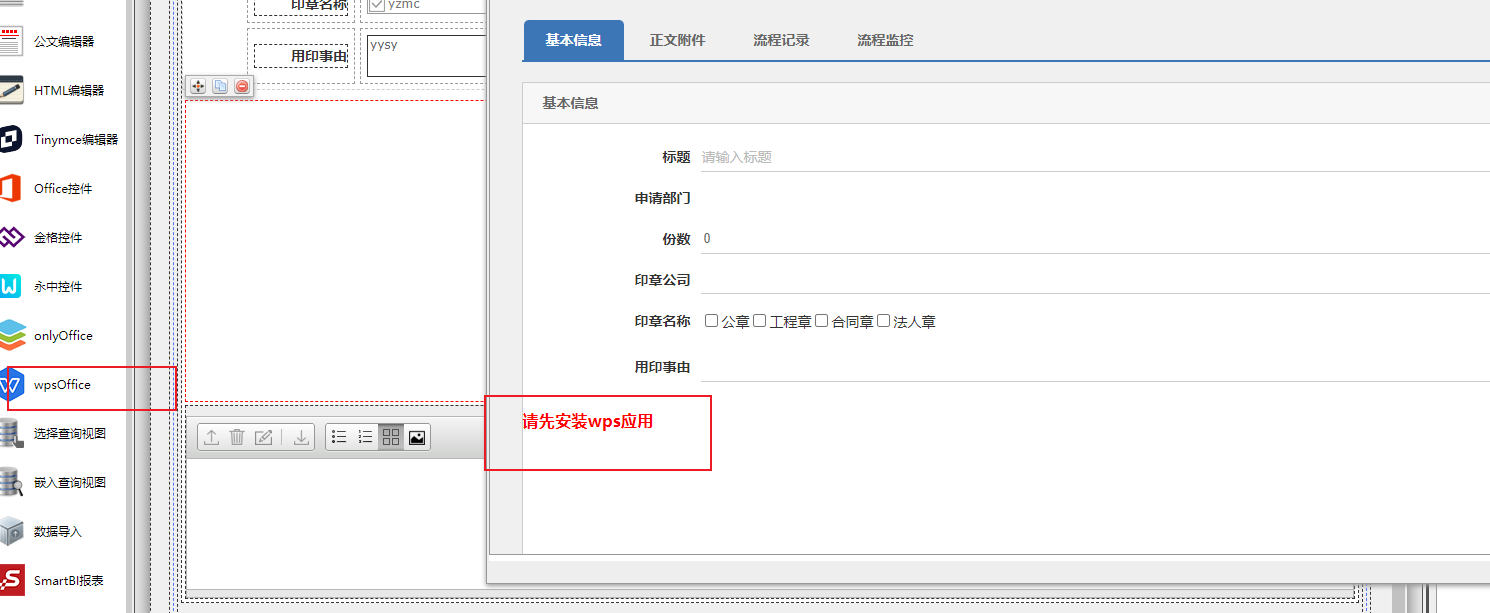Screen dimensions: 1490x613
Task: Click the 请先安装wps应用 message
Action: [x=588, y=421]
